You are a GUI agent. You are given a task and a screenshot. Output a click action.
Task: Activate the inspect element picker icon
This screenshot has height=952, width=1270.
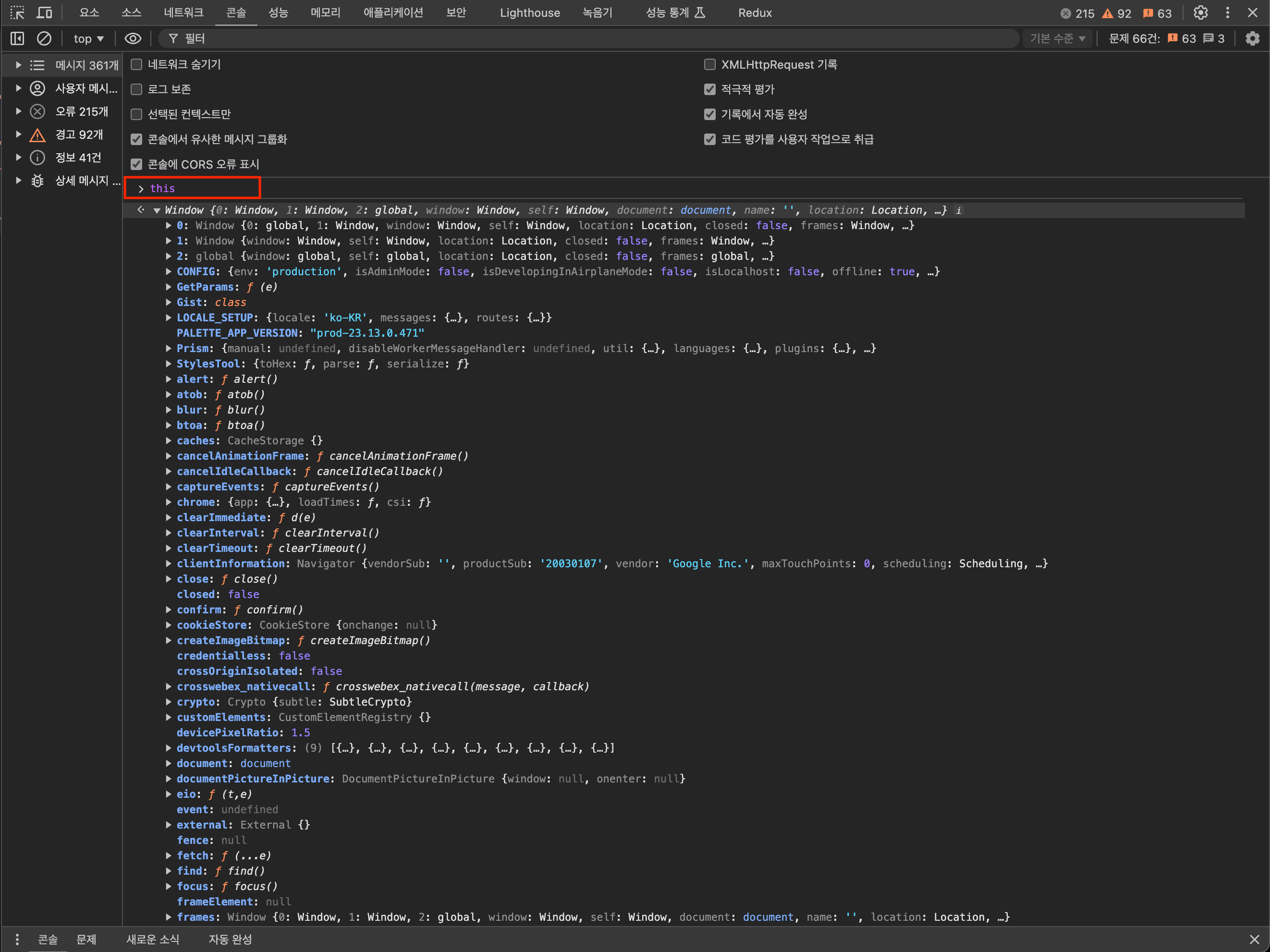tap(17, 12)
